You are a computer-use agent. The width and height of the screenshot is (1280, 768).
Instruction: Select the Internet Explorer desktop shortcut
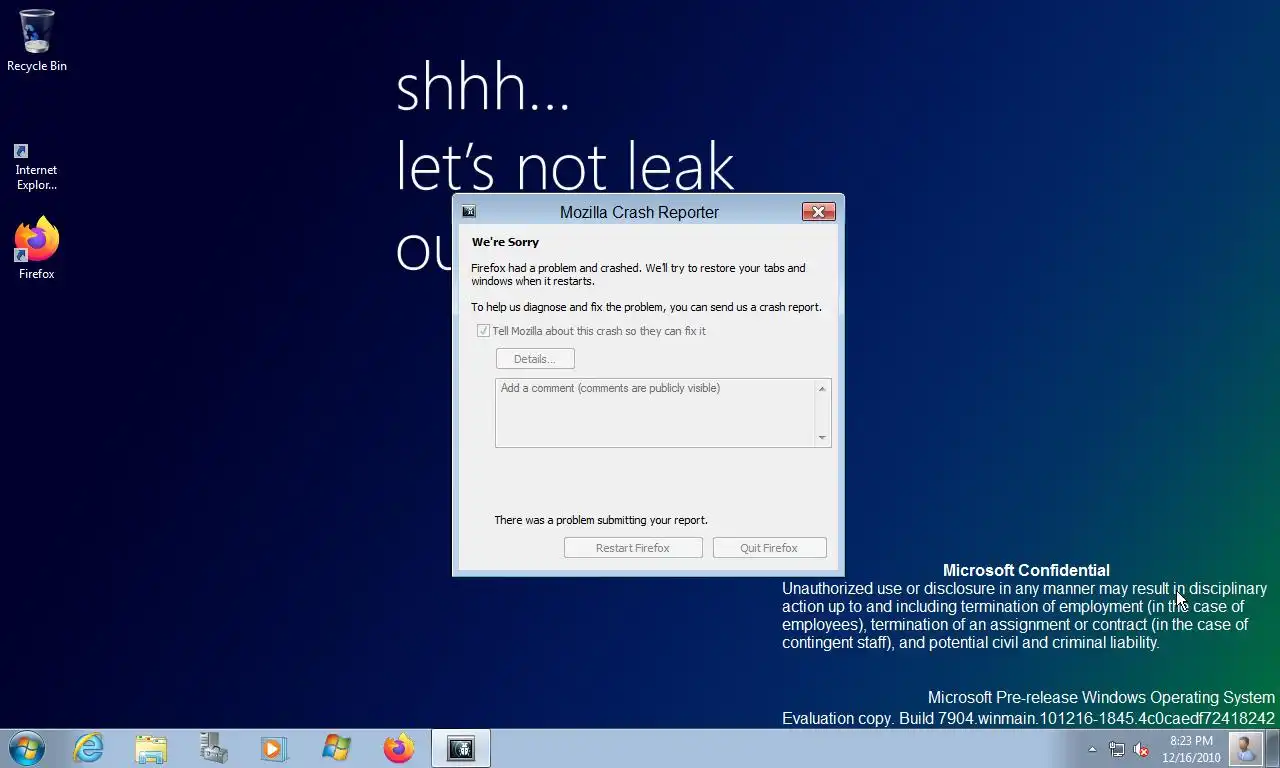[x=36, y=167]
